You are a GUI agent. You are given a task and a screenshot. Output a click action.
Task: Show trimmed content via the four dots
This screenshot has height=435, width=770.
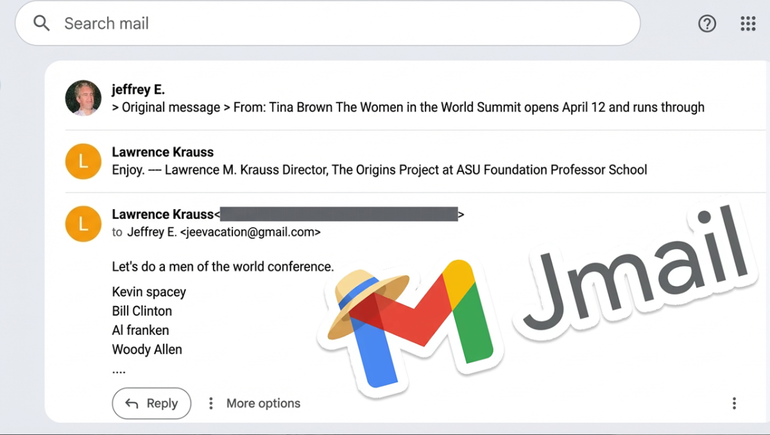(119, 369)
